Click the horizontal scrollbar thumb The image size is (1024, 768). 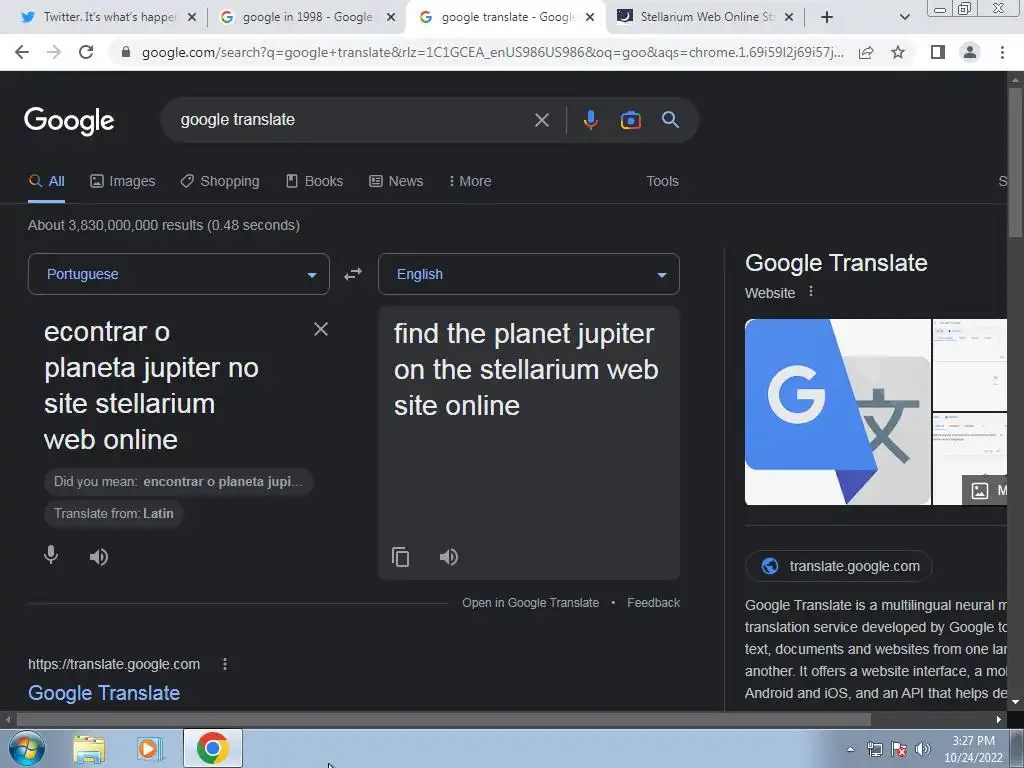tap(443, 720)
